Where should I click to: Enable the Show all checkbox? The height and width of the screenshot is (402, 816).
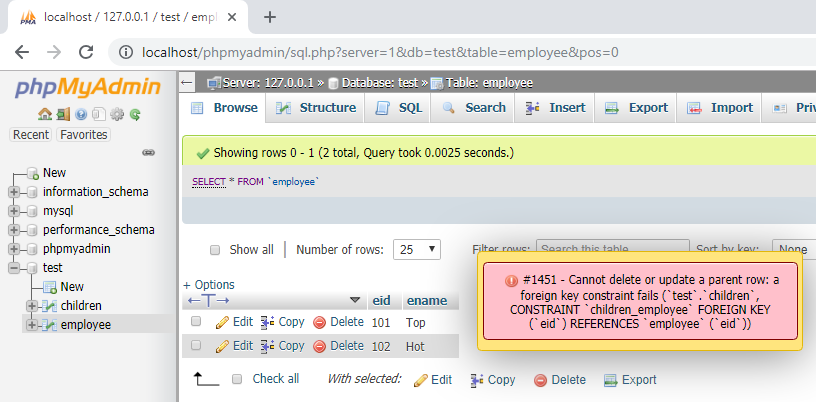pos(214,250)
